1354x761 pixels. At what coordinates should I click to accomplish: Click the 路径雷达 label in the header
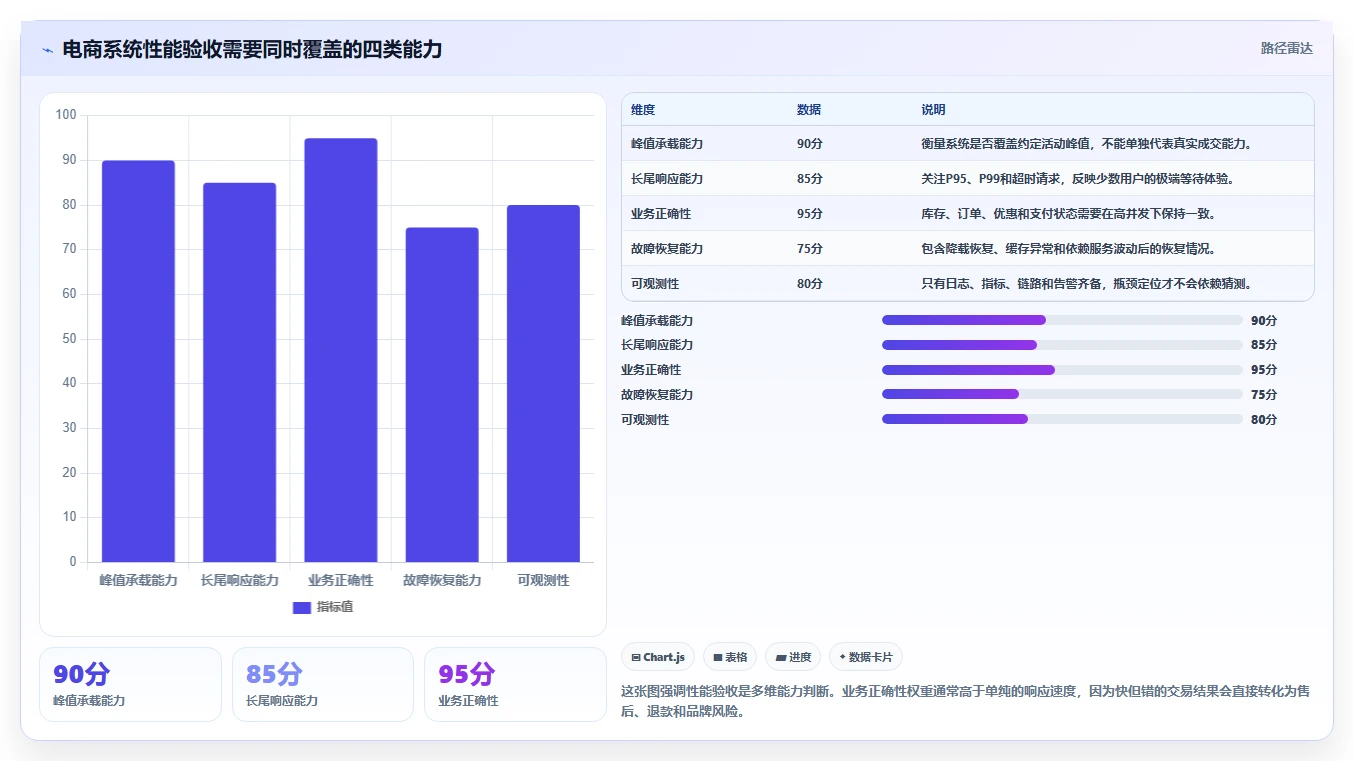(1286, 48)
